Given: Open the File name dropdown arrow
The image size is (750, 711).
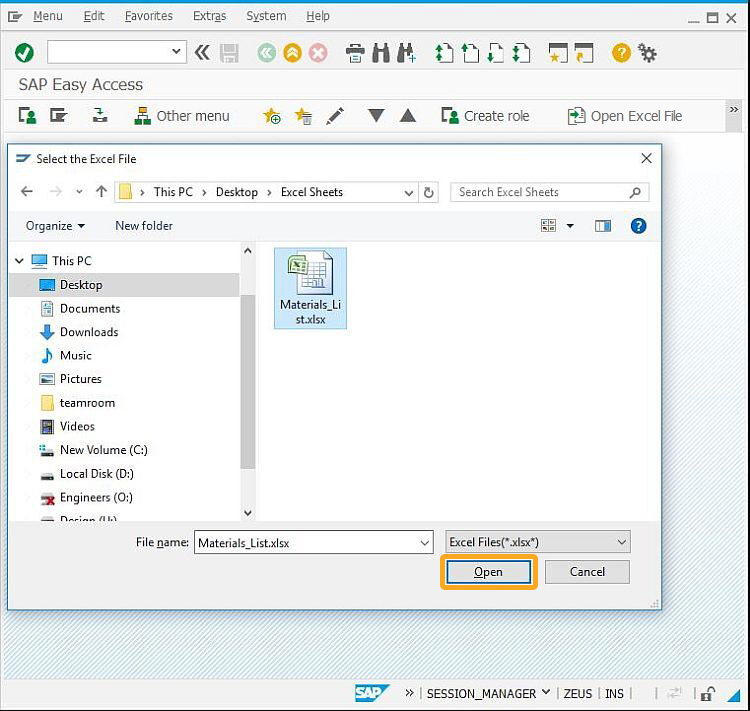Looking at the screenshot, I should pos(424,543).
